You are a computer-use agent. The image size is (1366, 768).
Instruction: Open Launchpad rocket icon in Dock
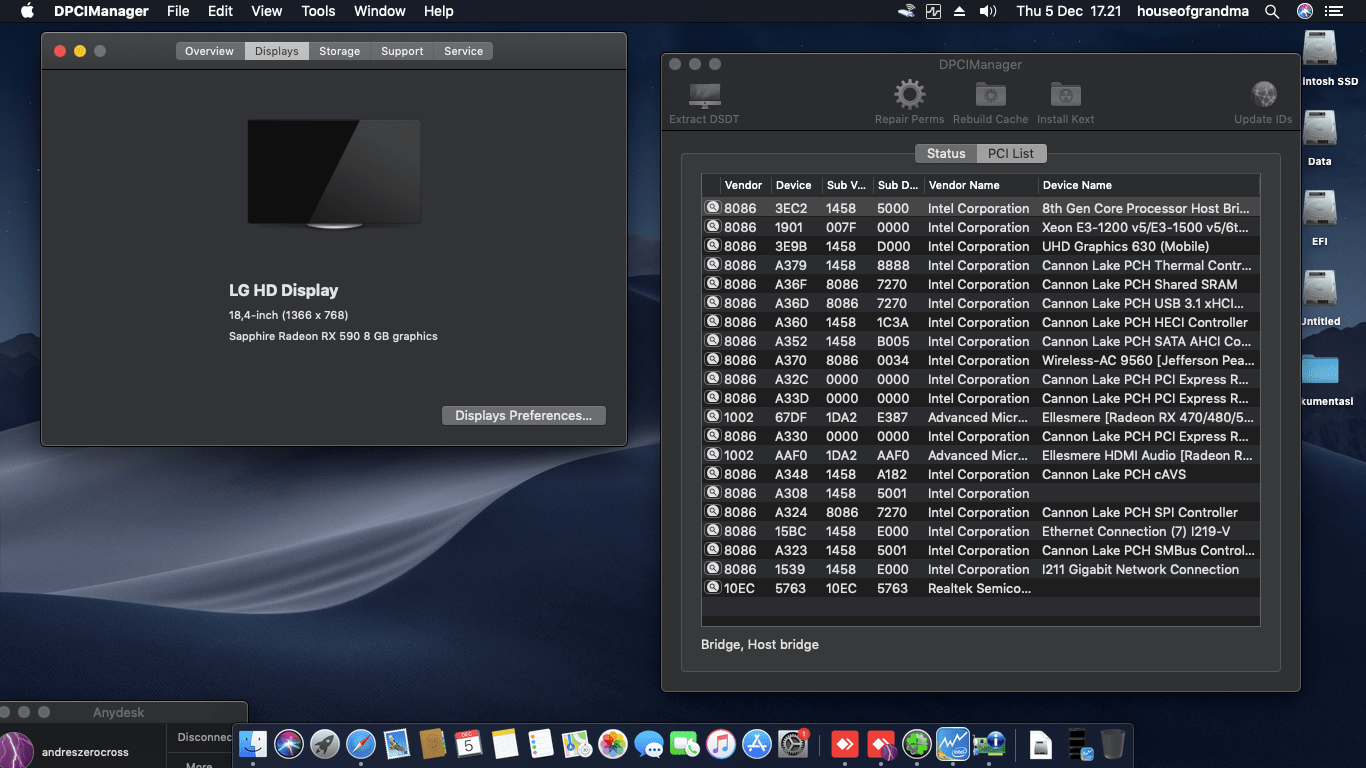325,744
